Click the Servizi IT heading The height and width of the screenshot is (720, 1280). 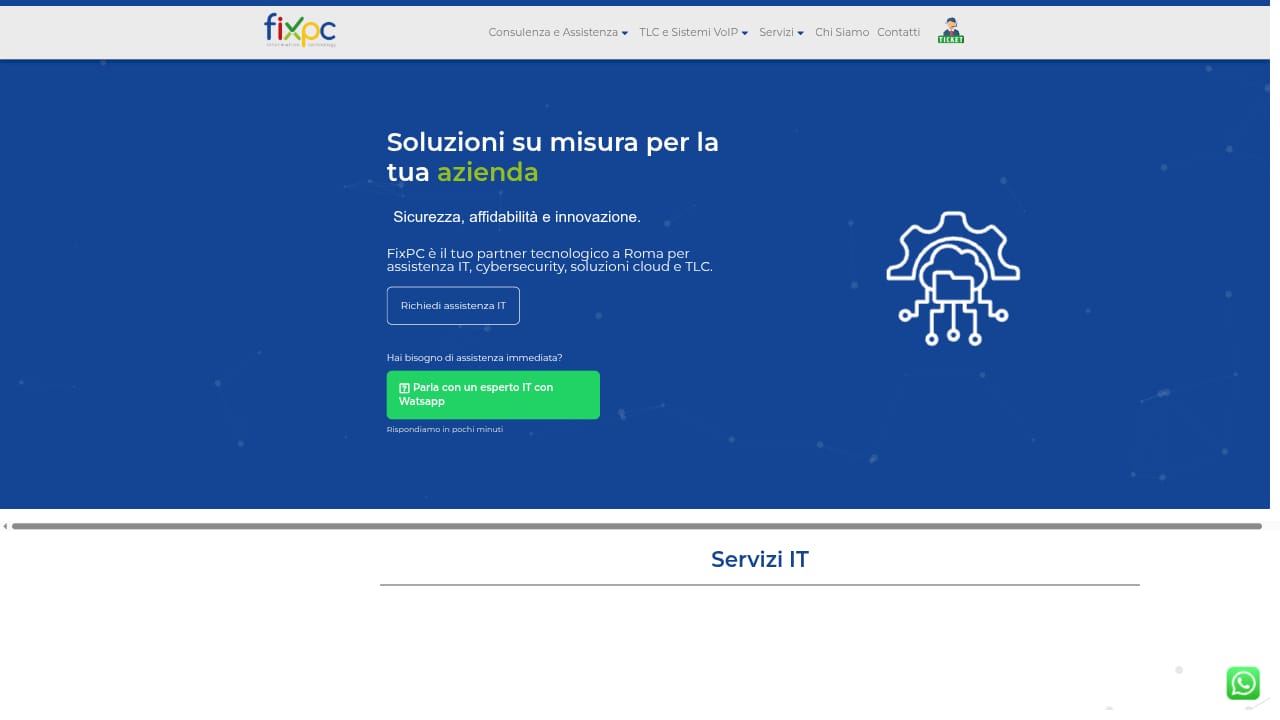(760, 559)
